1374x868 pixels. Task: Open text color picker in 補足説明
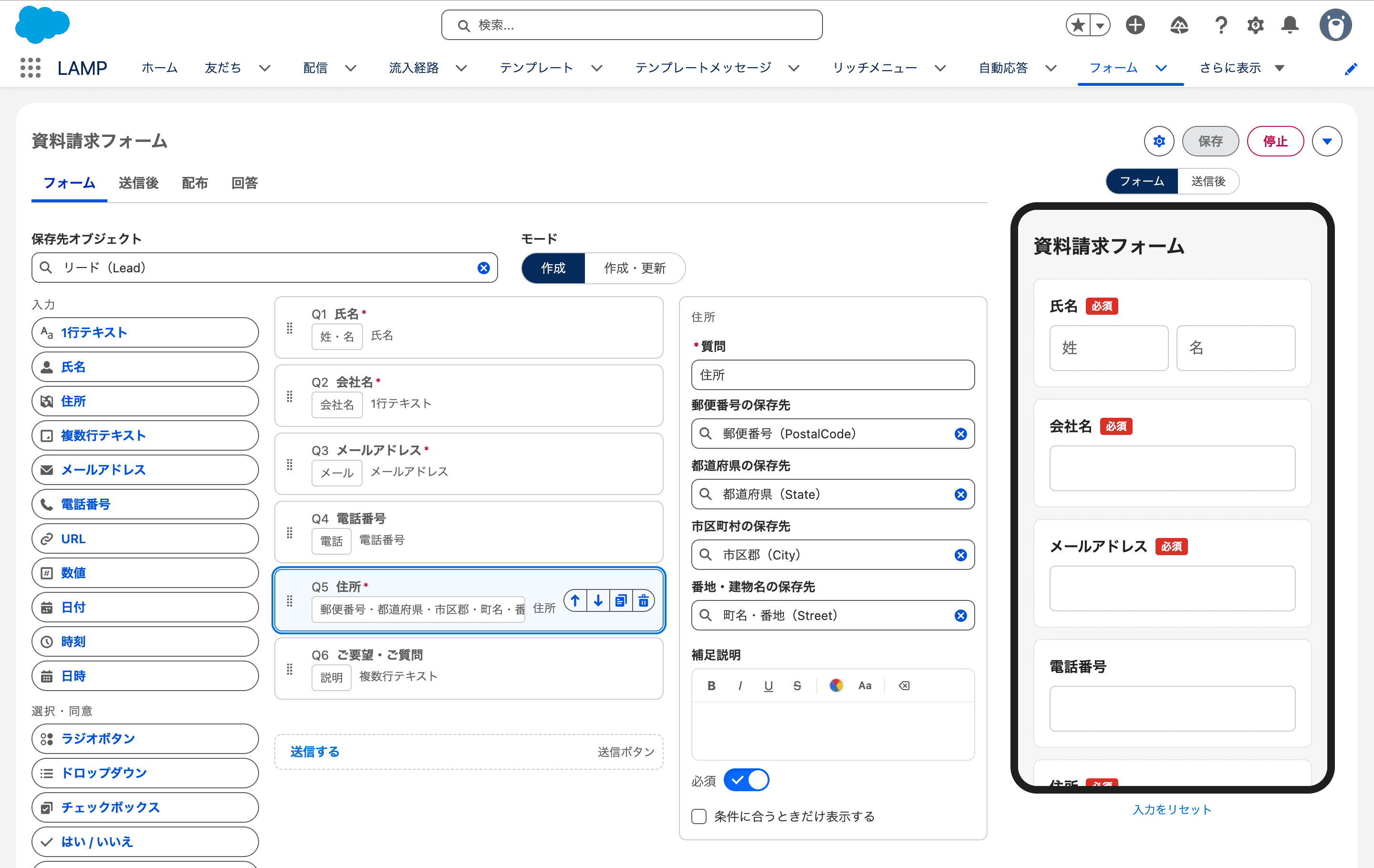coord(836,685)
